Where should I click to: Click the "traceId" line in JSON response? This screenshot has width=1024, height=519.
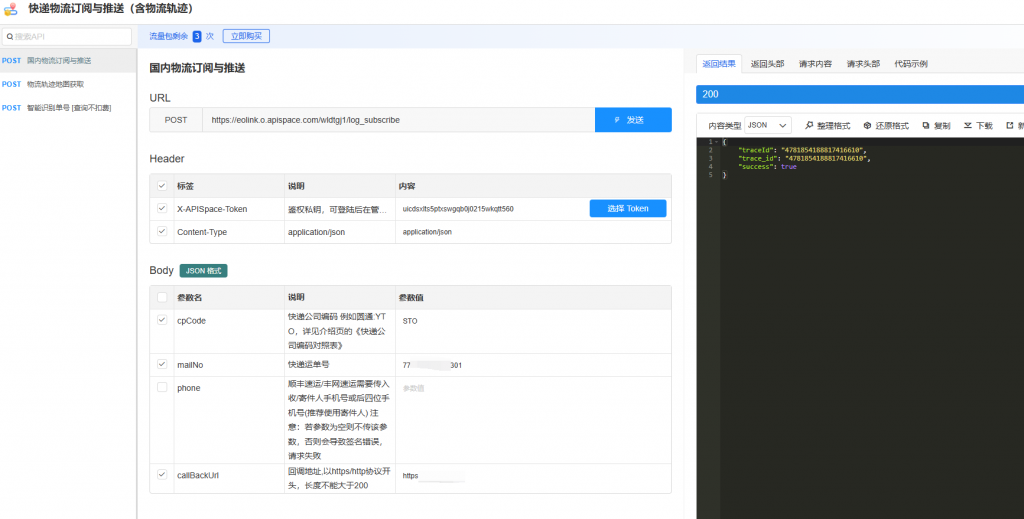pos(802,150)
